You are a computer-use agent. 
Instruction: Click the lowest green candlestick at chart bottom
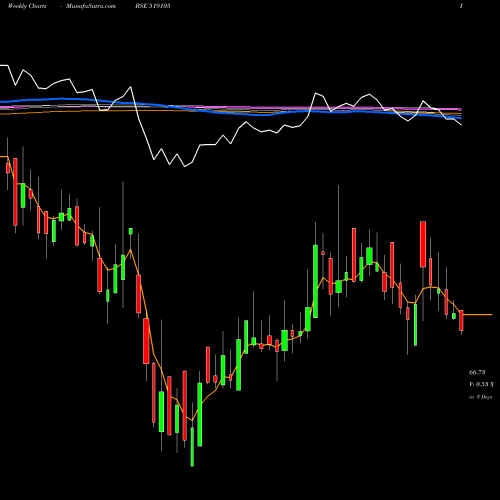(x=192, y=446)
